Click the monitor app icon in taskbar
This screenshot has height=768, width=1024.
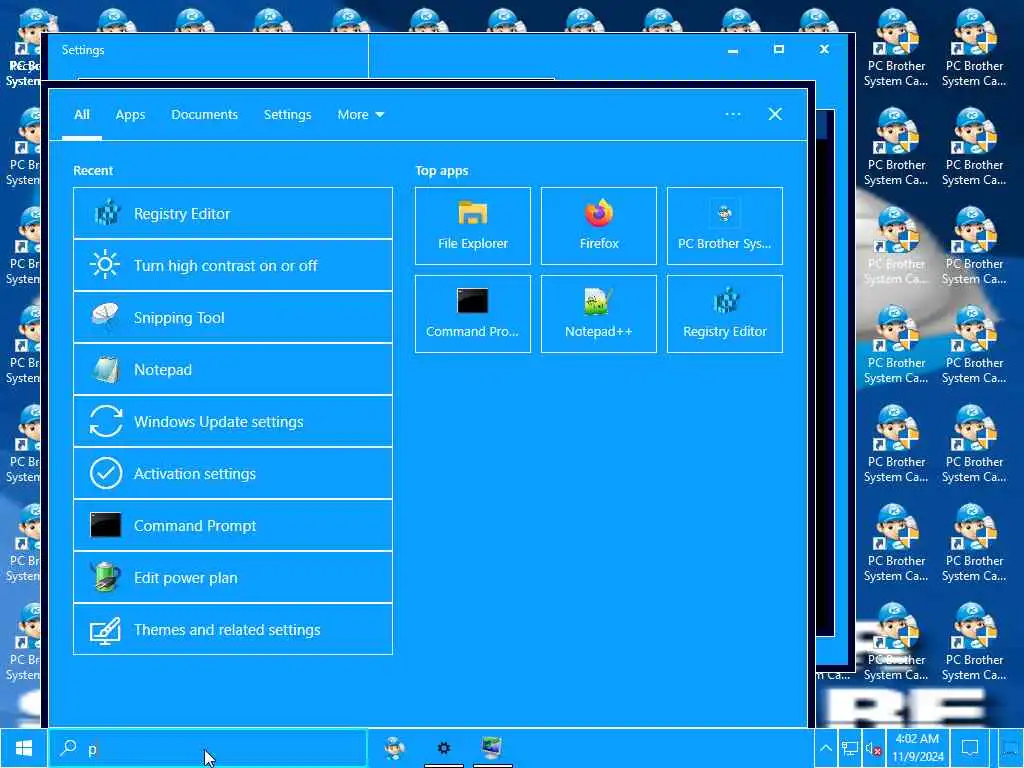point(492,748)
